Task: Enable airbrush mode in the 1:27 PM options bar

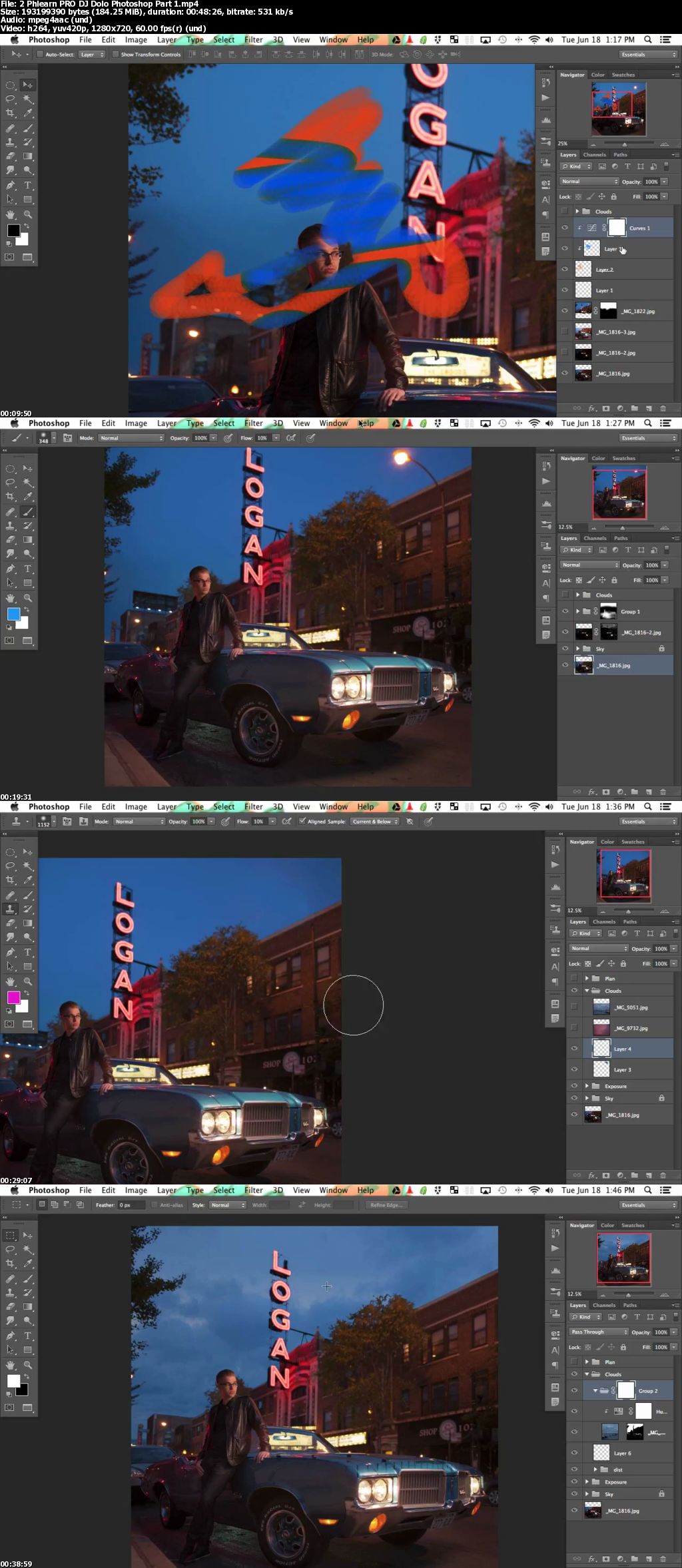Action: [x=291, y=438]
